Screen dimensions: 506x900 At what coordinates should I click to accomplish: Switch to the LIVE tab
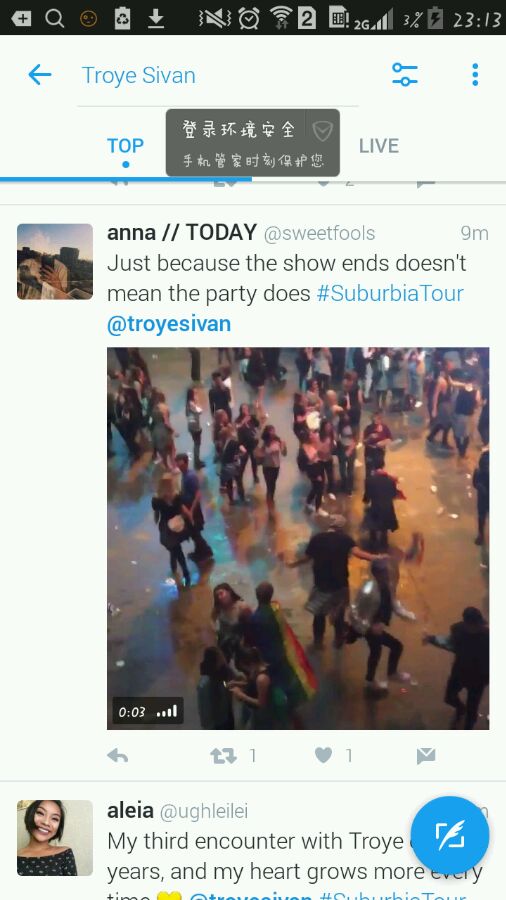coord(379,146)
